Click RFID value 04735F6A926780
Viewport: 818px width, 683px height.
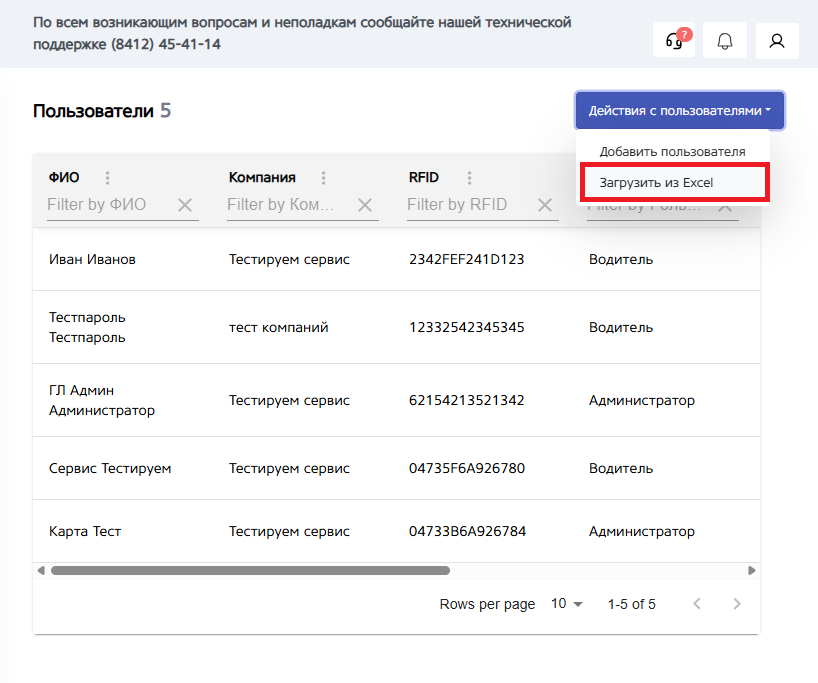(x=467, y=468)
